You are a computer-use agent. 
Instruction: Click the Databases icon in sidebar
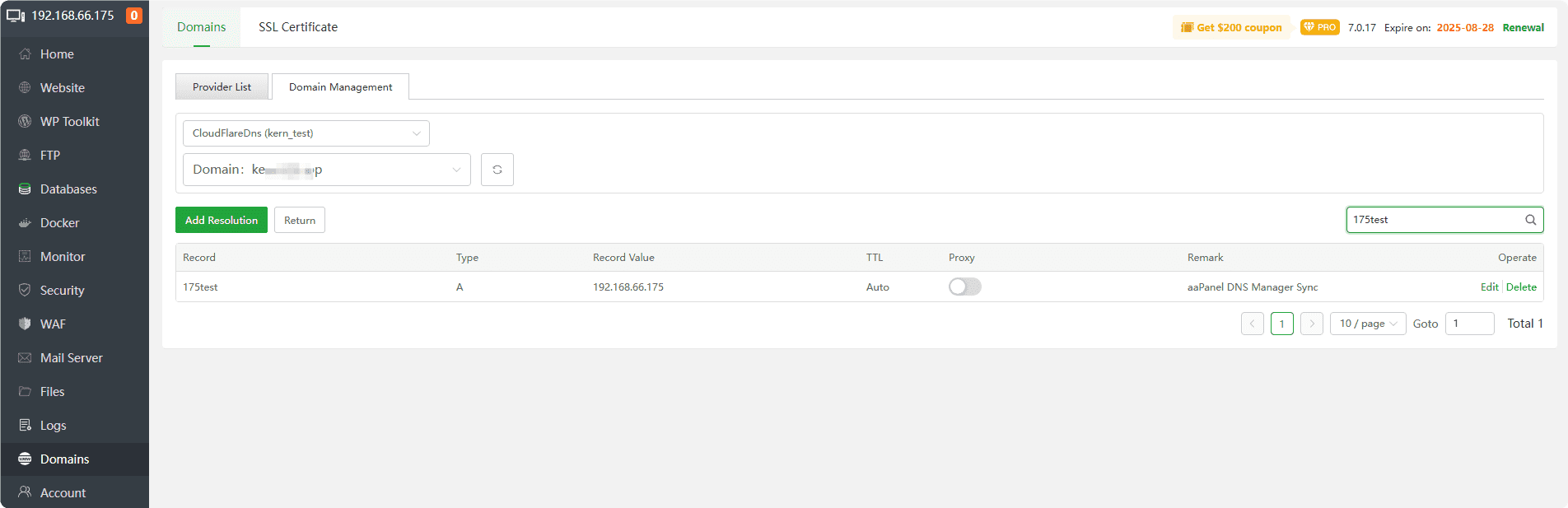tap(25, 189)
